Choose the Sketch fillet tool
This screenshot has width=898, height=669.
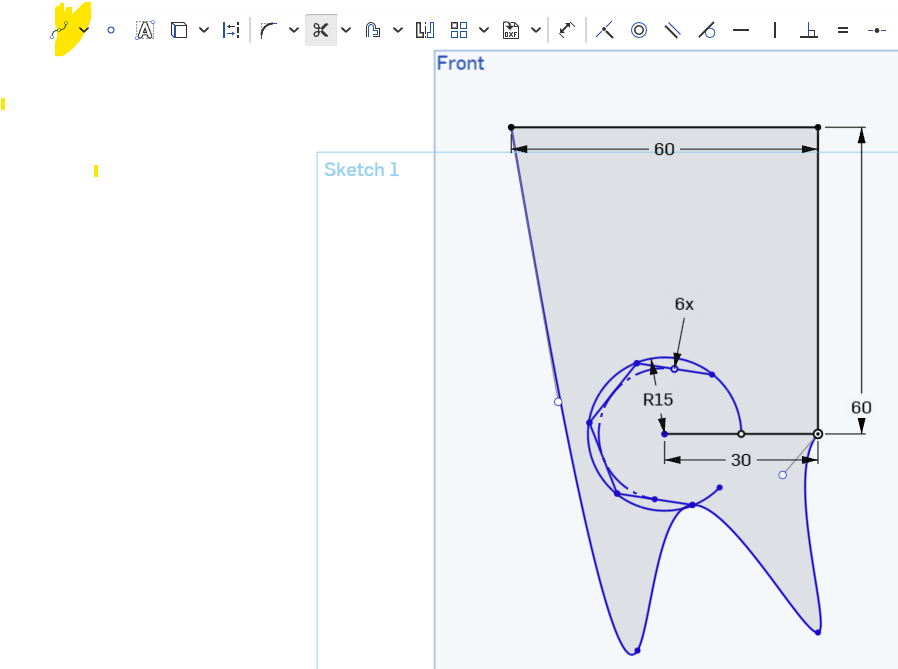268,30
